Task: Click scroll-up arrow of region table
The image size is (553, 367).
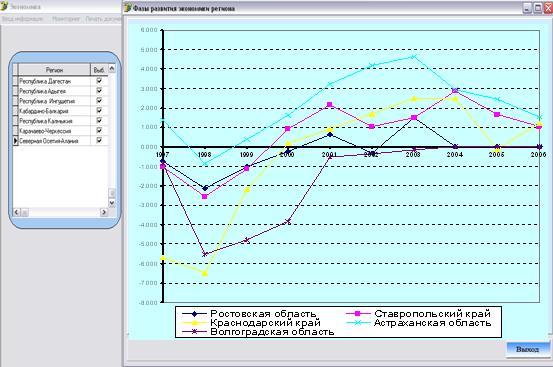Action: [112, 68]
